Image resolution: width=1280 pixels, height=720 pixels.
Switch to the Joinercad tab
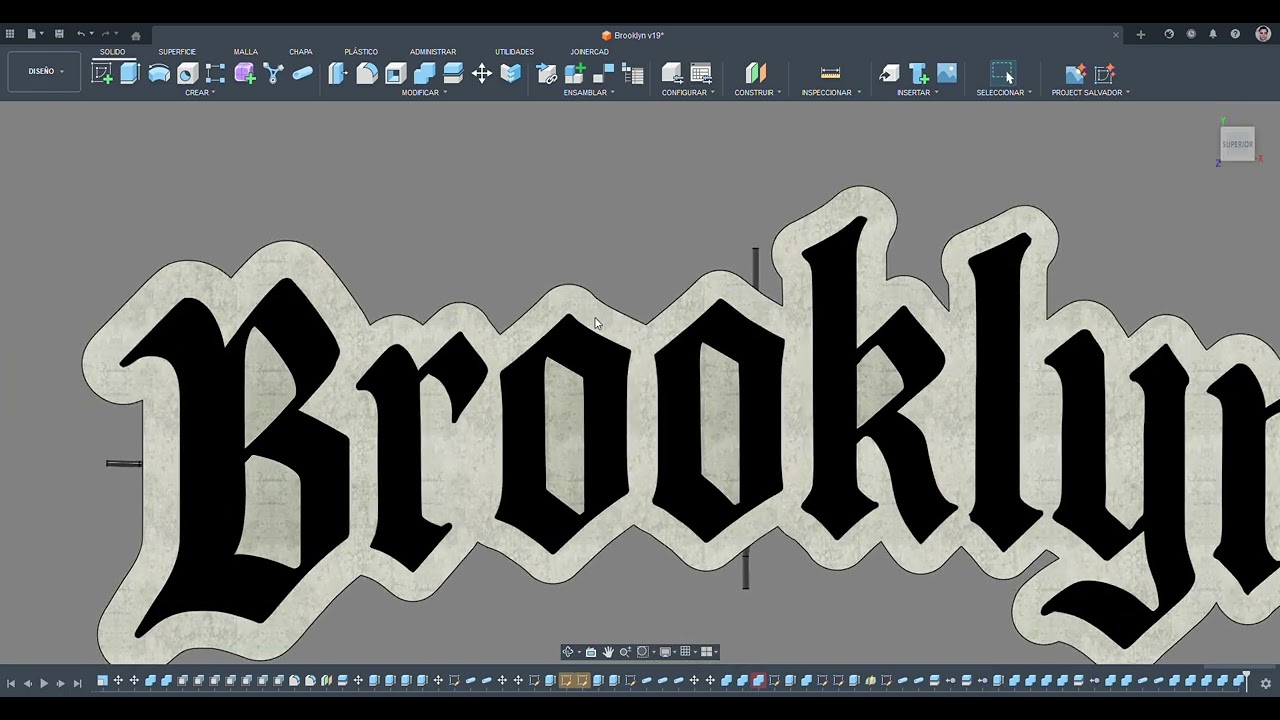tap(589, 52)
